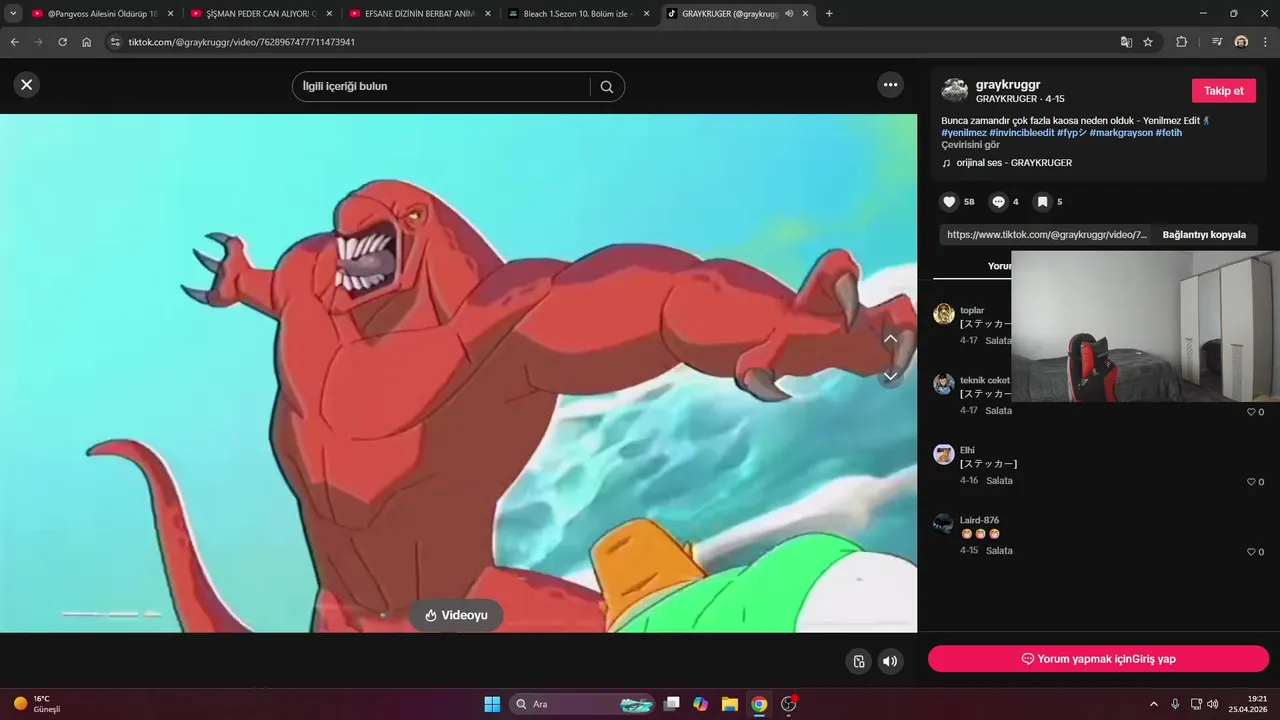Image resolution: width=1280 pixels, height=720 pixels.
Task: Click Çevirisini gör translation link
Action: (x=970, y=145)
